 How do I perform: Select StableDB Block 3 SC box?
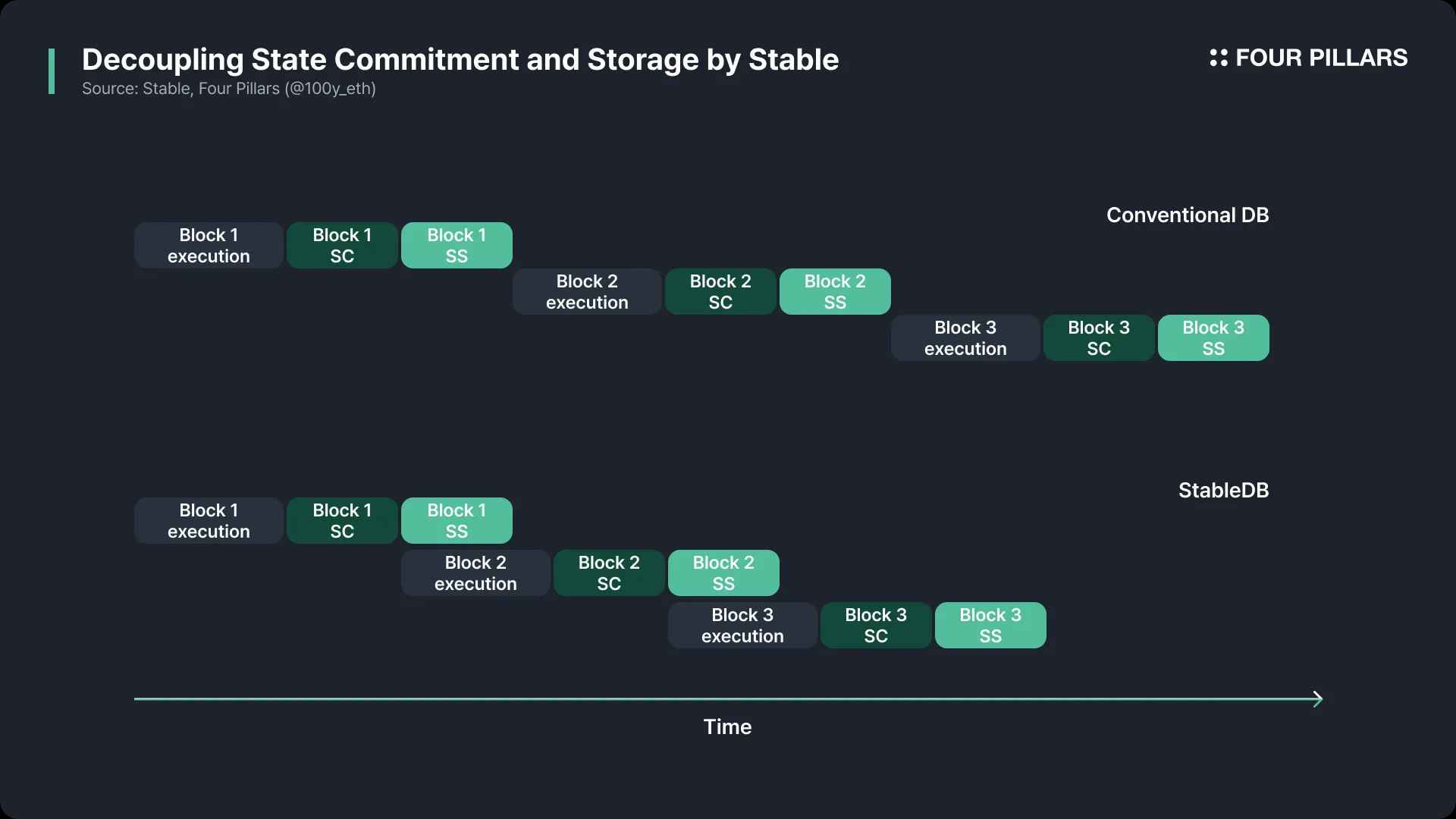tap(876, 625)
